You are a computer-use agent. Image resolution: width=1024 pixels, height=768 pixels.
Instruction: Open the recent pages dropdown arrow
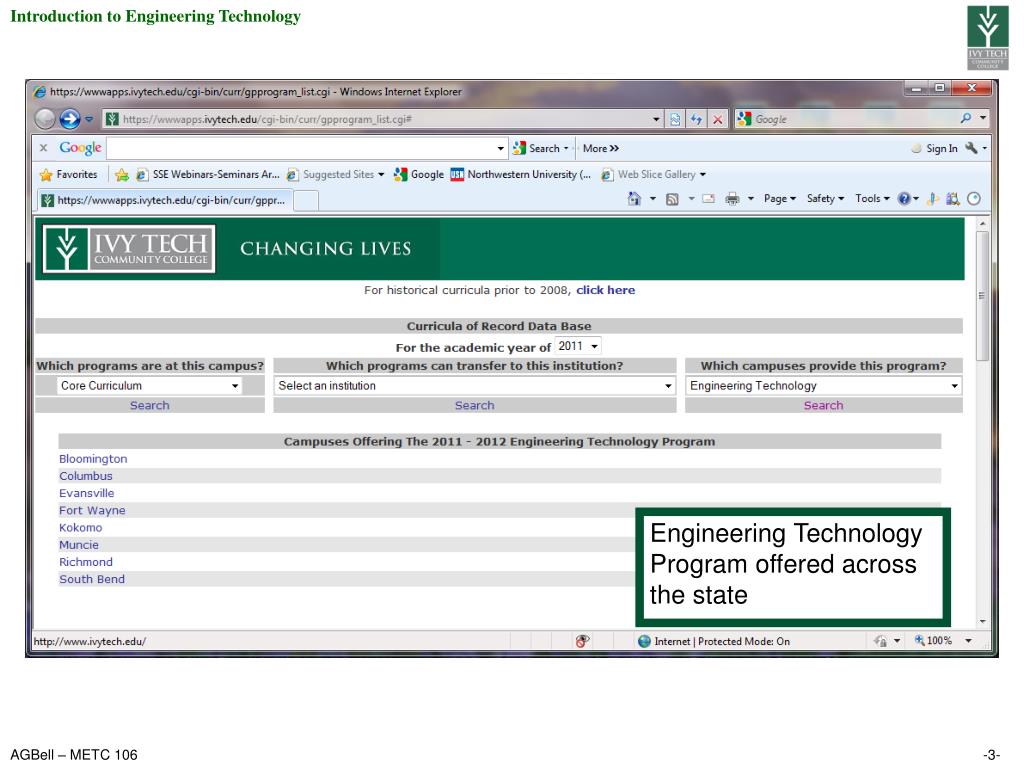point(89,120)
